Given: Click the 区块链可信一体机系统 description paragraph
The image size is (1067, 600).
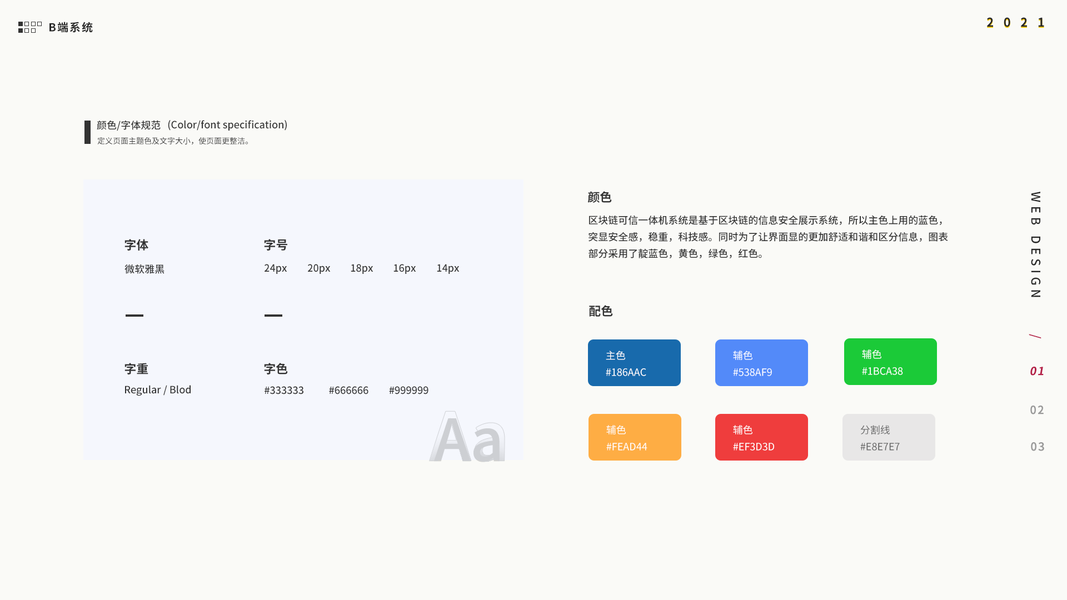Looking at the screenshot, I should (768, 237).
